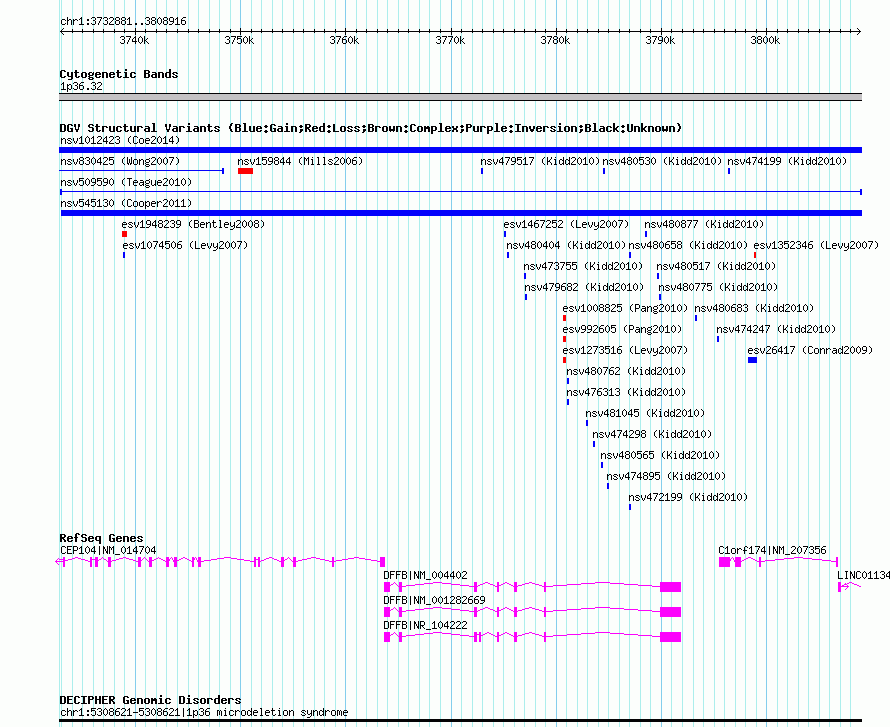Click esv1467252 (Levy2007) label
This screenshot has height=727, width=890.
click(566, 224)
